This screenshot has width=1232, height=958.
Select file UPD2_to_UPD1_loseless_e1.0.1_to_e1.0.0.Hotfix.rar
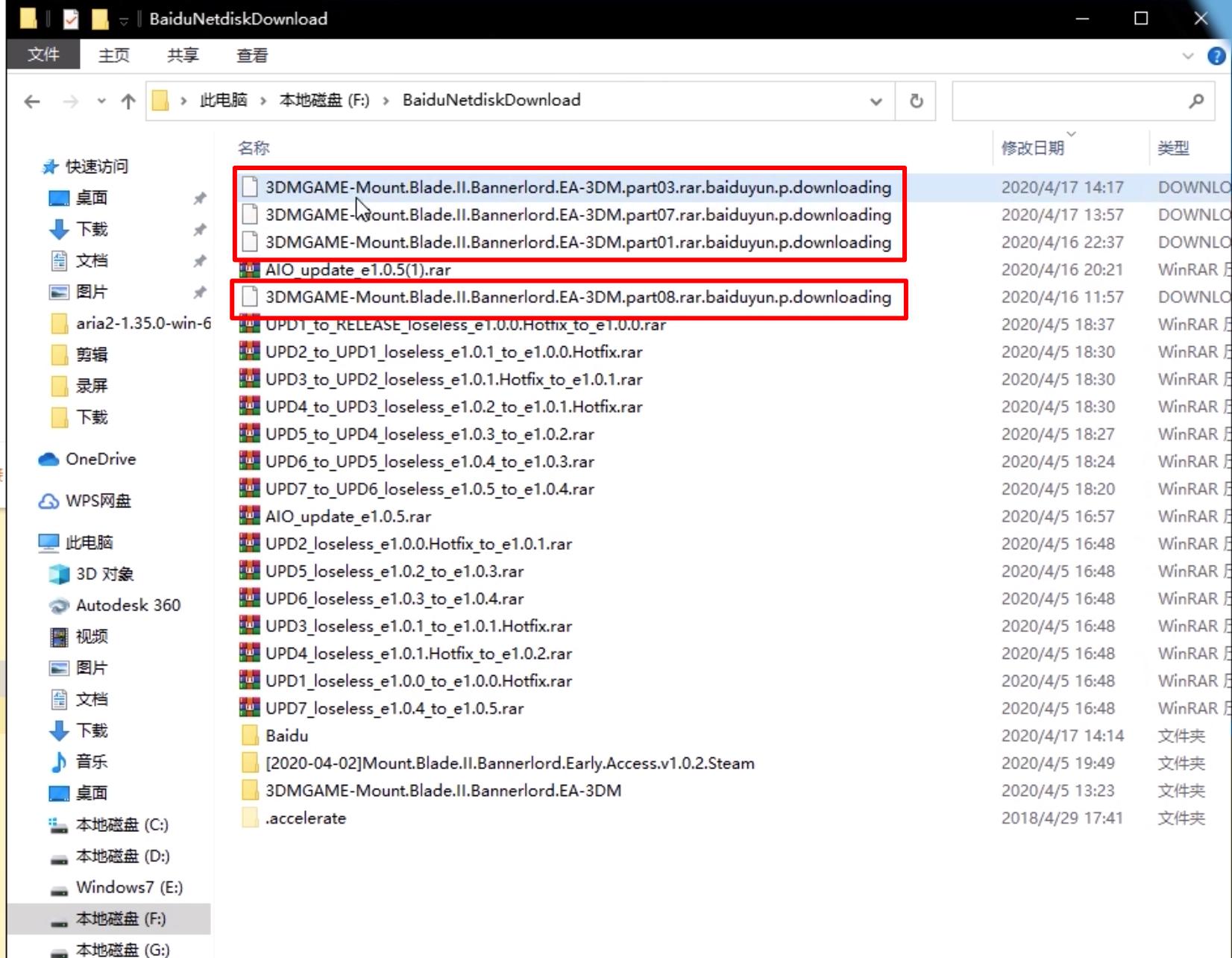coord(453,351)
